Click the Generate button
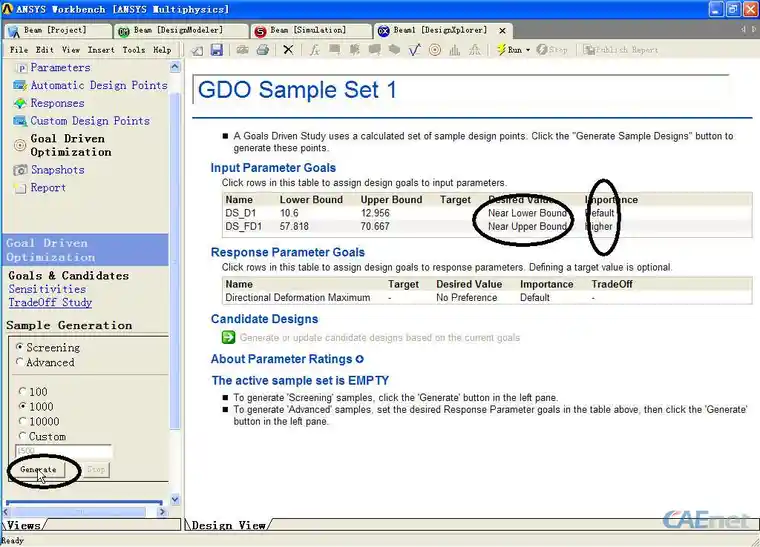 [38, 469]
